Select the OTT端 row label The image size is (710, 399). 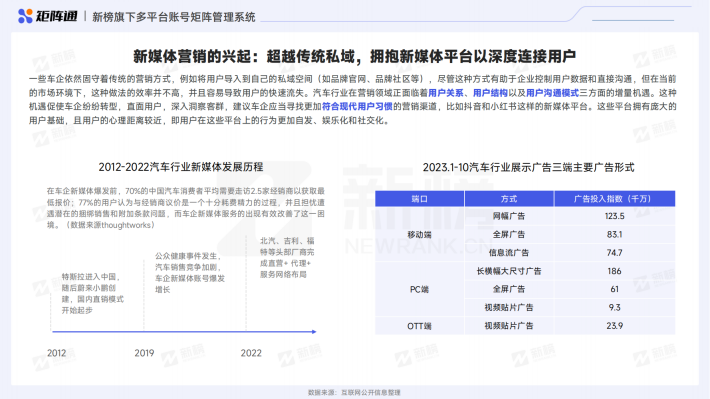pos(419,326)
